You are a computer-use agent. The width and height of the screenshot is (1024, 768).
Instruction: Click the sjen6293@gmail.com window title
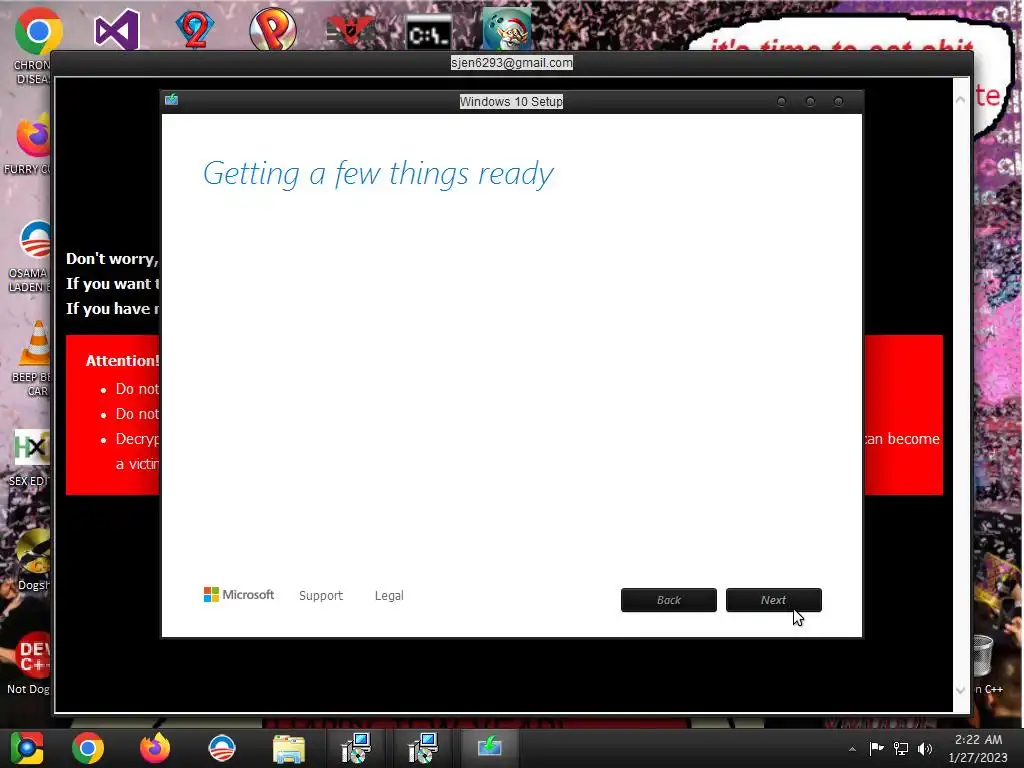click(x=511, y=63)
